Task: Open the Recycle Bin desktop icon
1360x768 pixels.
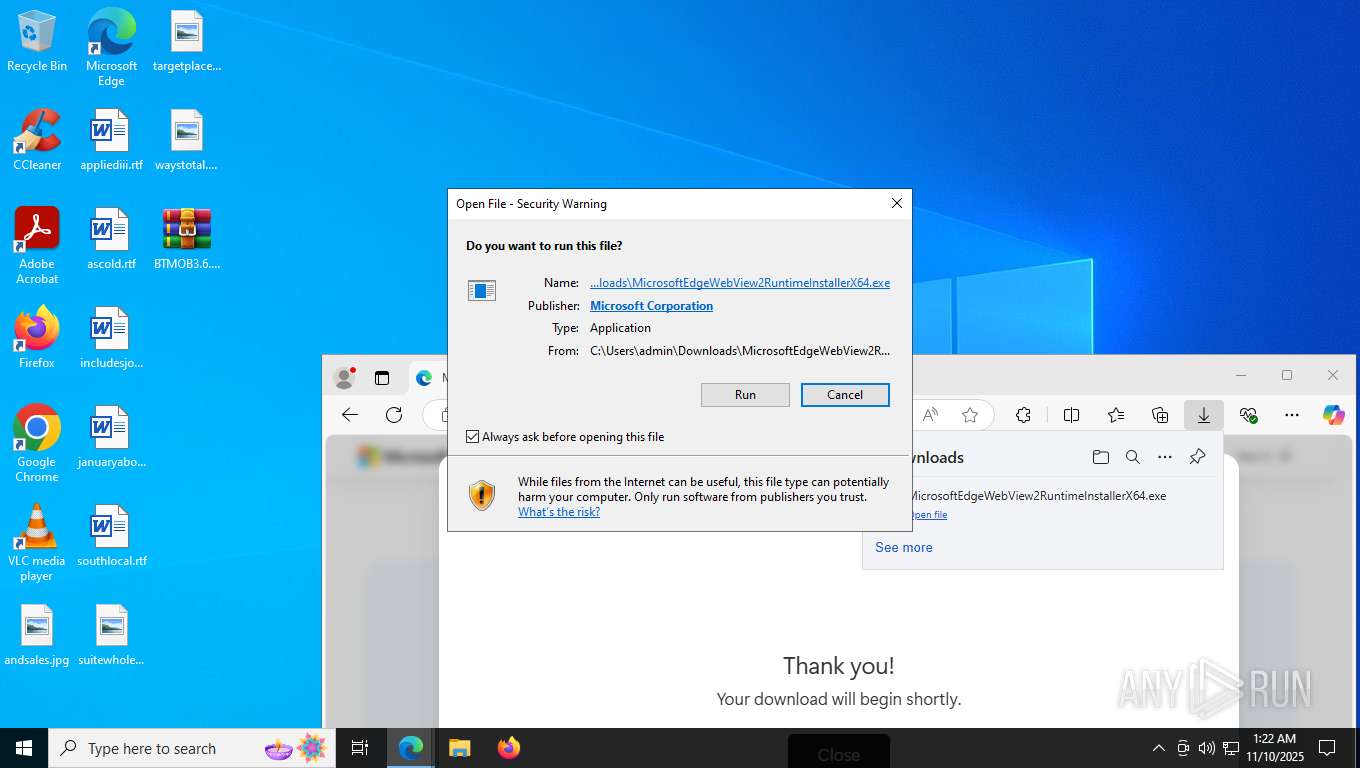Action: pos(37,41)
